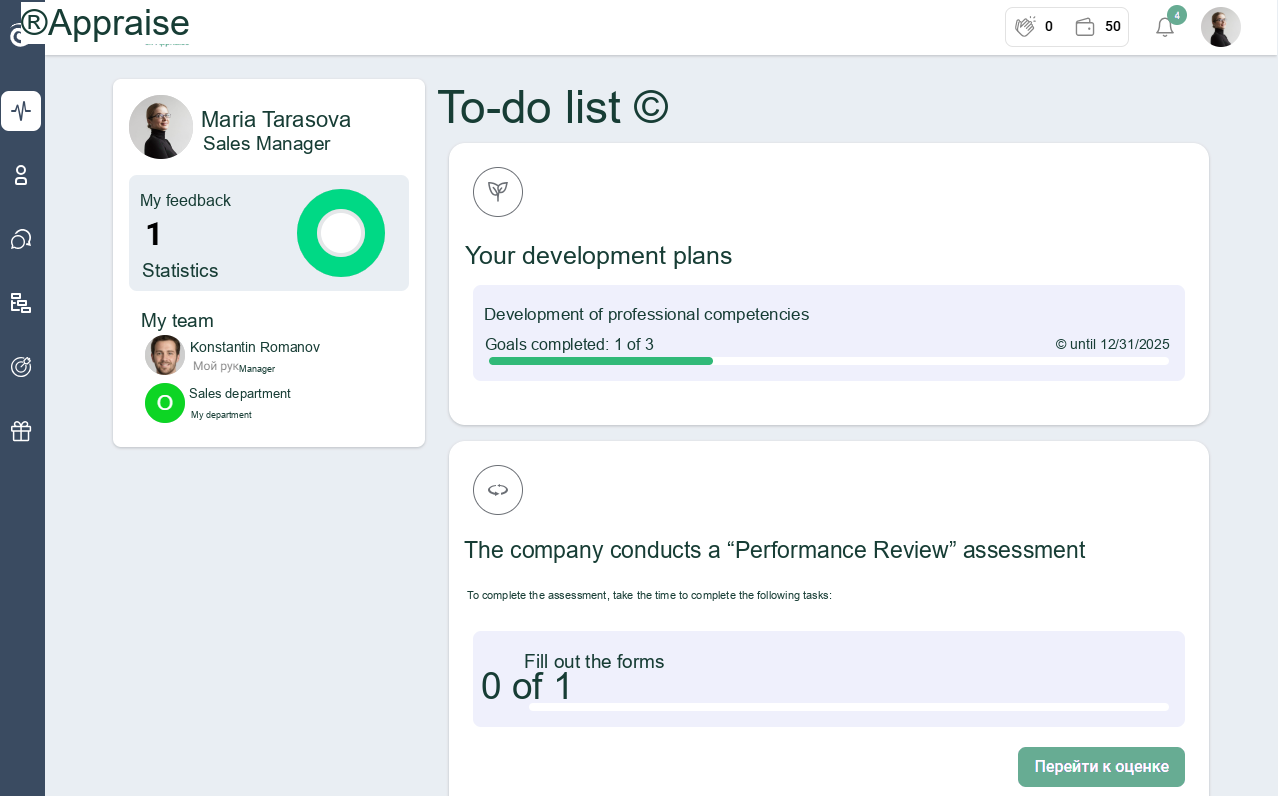Click the green feedback donut chart
1278x796 pixels.
click(x=341, y=233)
